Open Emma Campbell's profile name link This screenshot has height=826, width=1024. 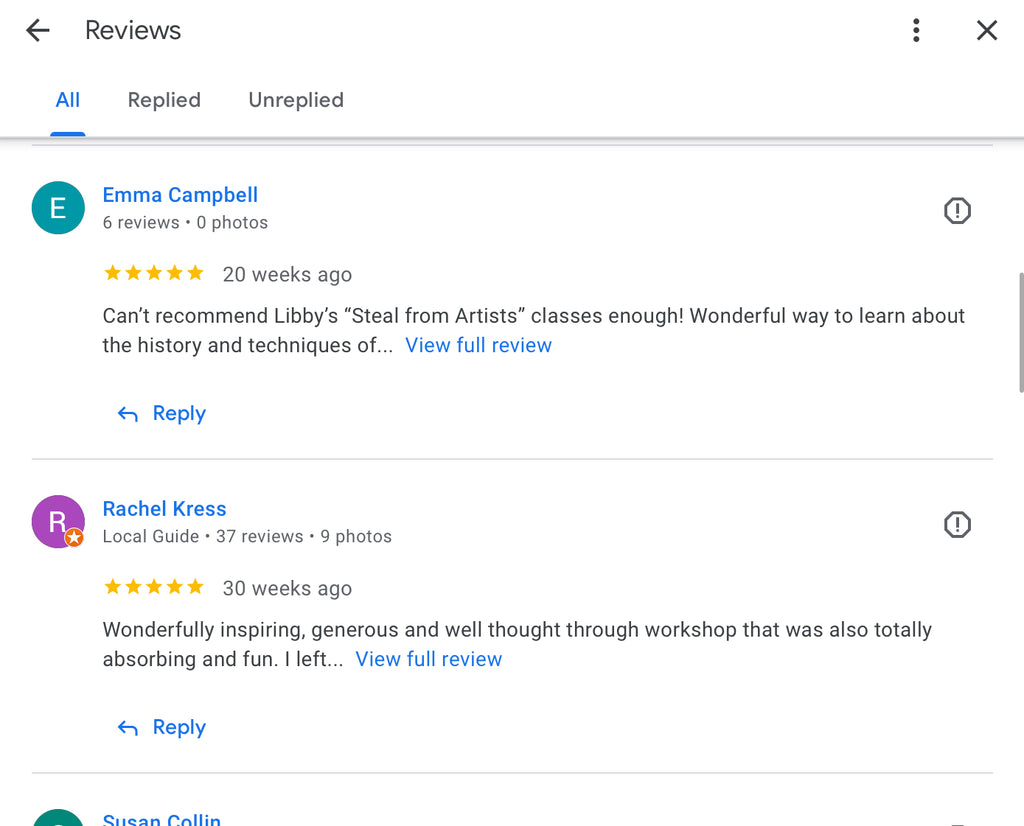180,195
